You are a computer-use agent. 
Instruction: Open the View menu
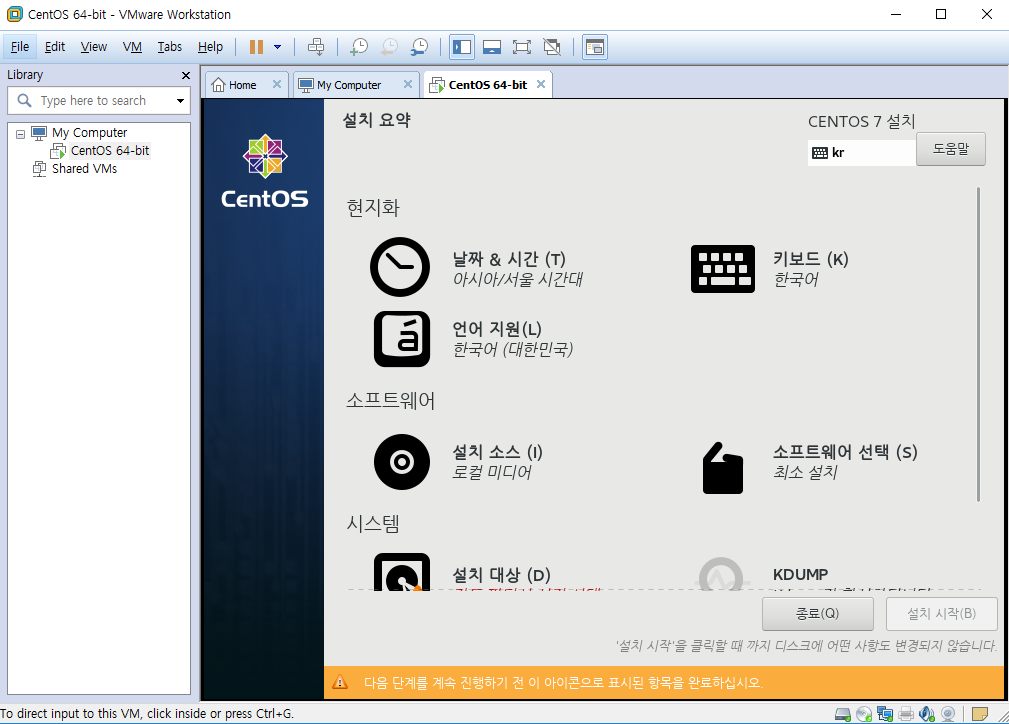tap(93, 47)
